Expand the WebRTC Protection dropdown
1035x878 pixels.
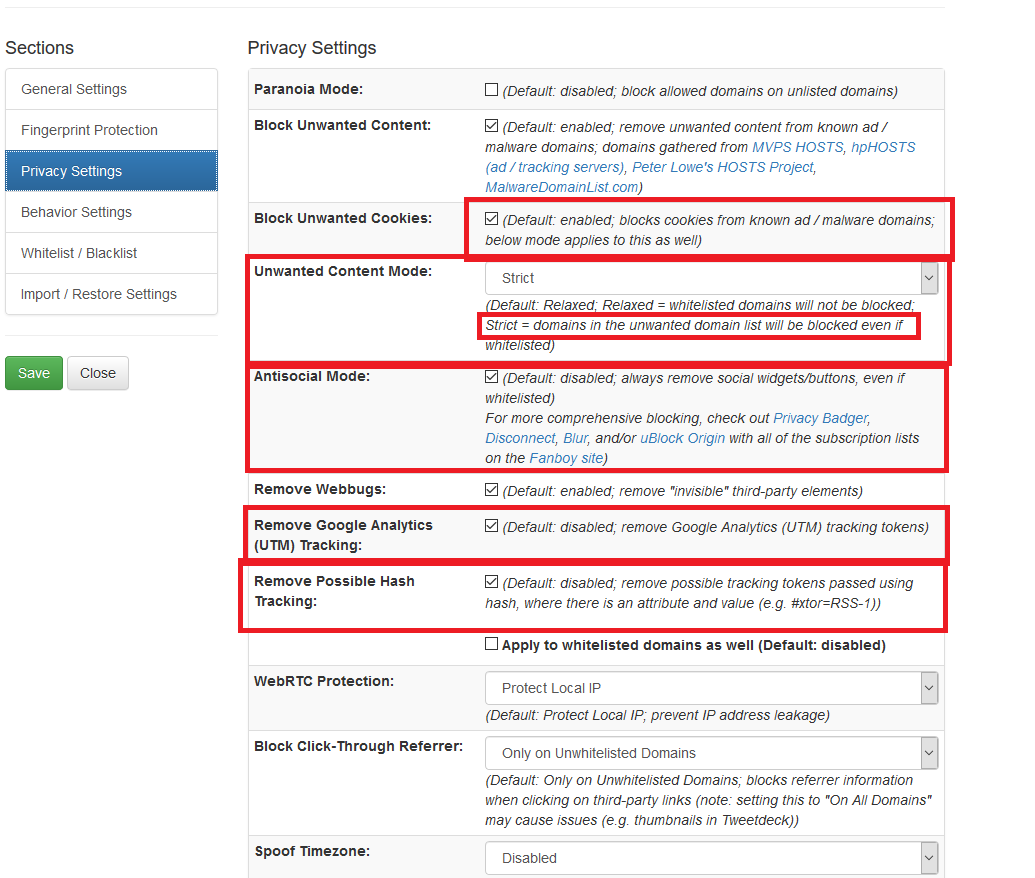pyautogui.click(x=712, y=688)
